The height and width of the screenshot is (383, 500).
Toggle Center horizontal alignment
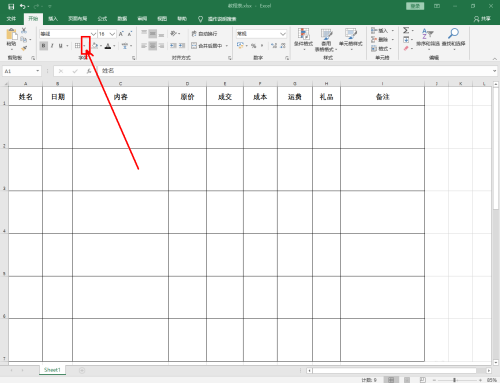tap(152, 46)
